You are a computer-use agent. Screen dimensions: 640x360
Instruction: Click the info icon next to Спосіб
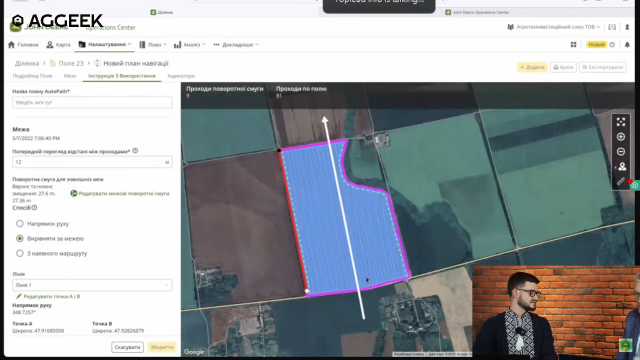[34, 207]
